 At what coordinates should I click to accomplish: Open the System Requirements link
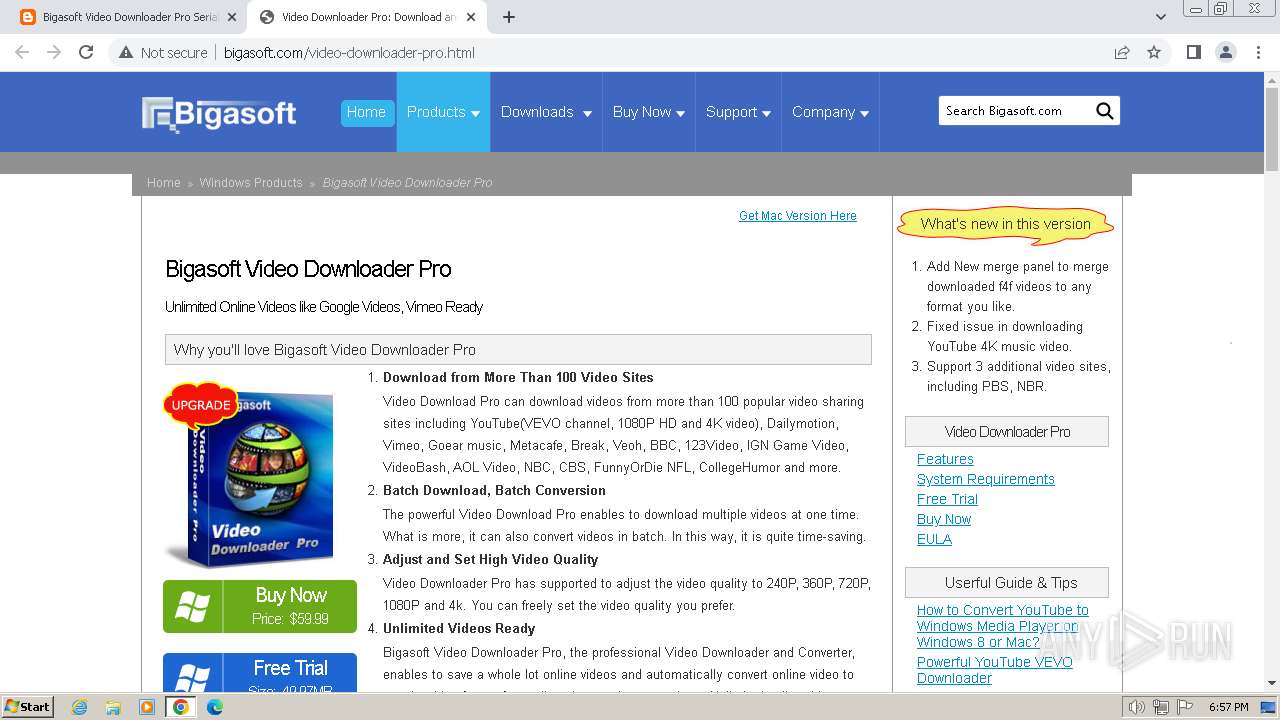[986, 479]
